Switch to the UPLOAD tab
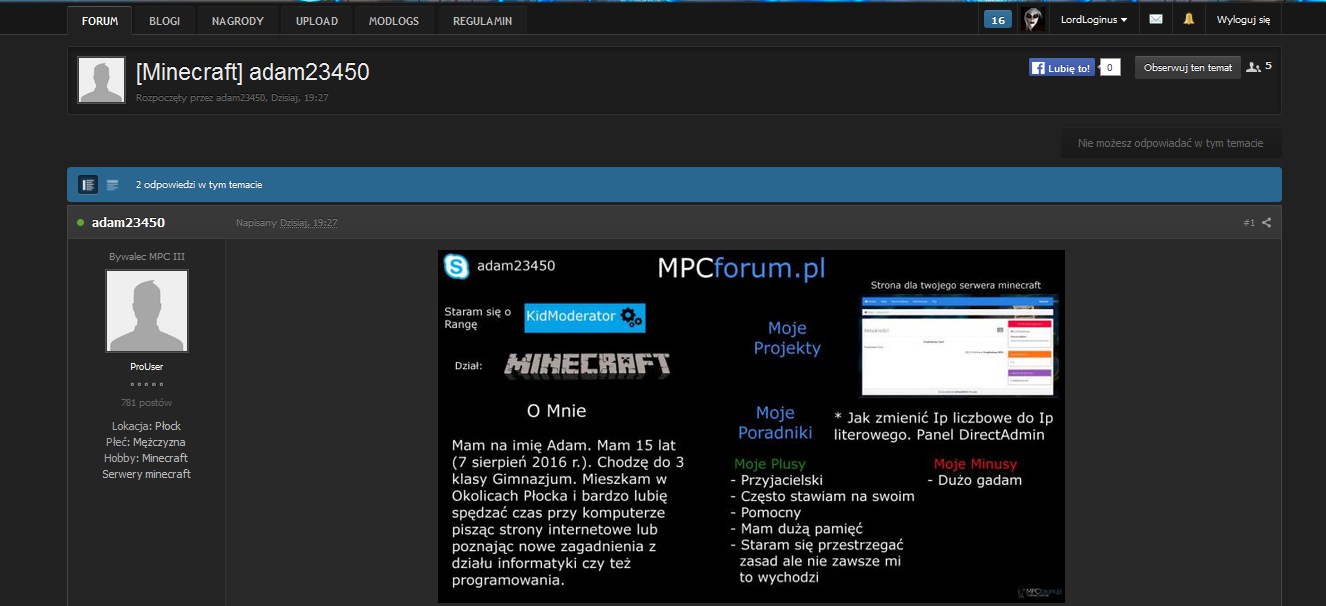Viewport: 1326px width, 606px height. coord(317,20)
